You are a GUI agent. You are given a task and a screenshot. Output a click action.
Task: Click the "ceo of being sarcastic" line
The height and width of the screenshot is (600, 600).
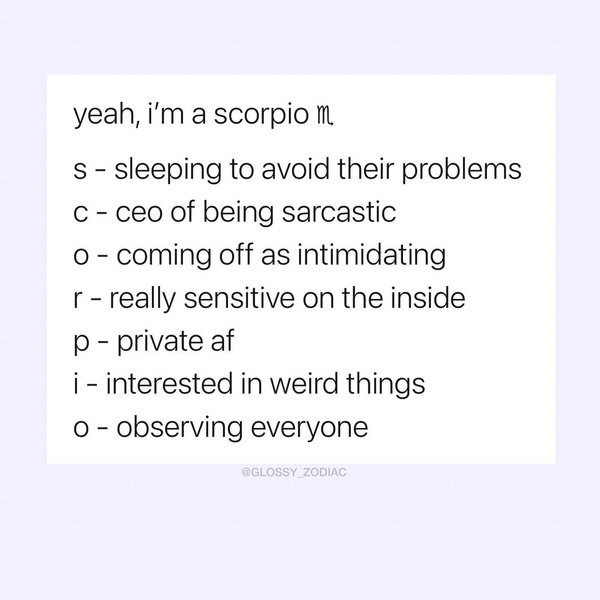point(230,213)
